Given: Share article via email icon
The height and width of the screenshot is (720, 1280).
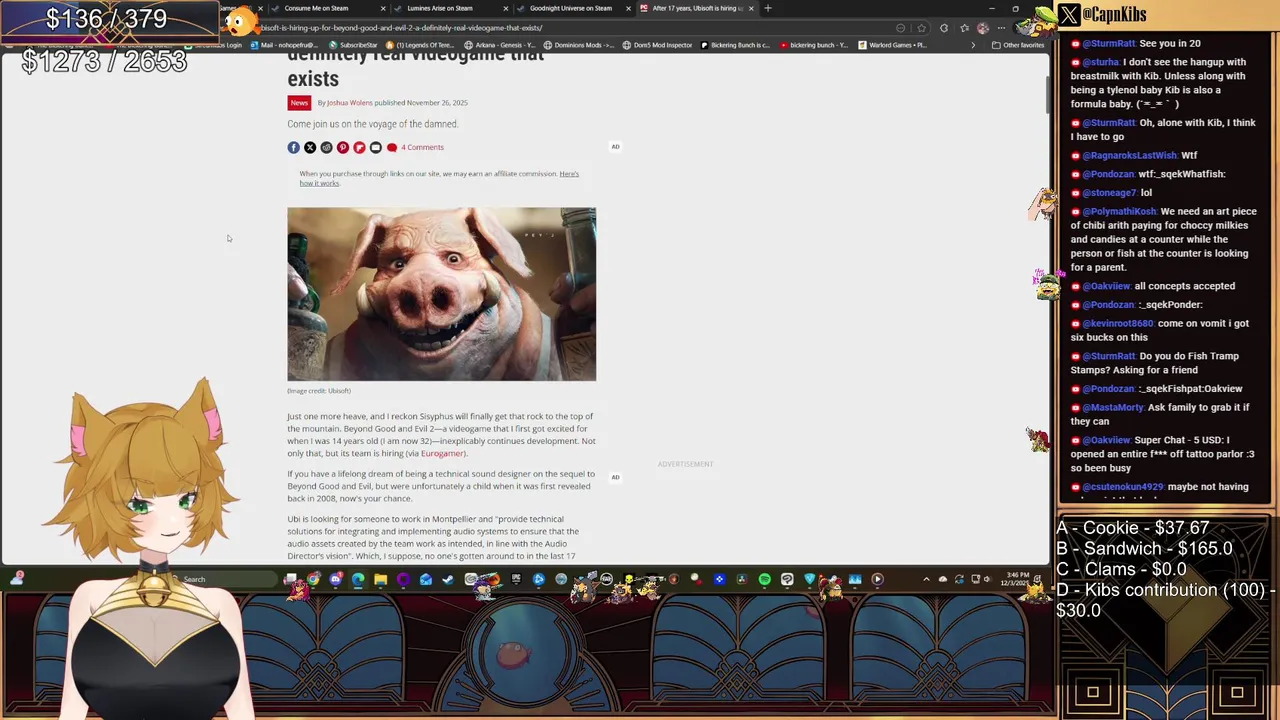Looking at the screenshot, I should 376,147.
